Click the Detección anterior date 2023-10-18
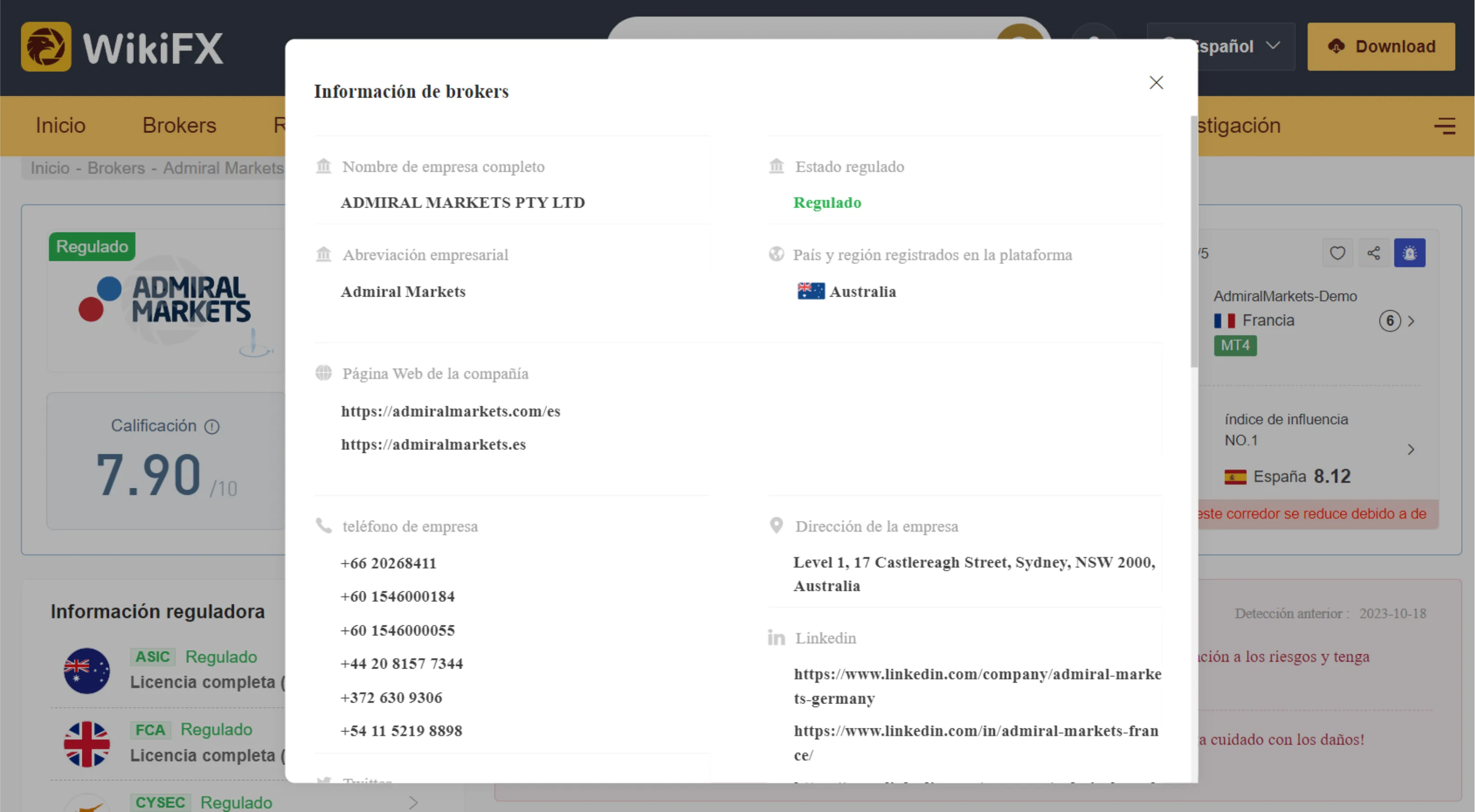Image resolution: width=1475 pixels, height=812 pixels. click(x=1393, y=613)
